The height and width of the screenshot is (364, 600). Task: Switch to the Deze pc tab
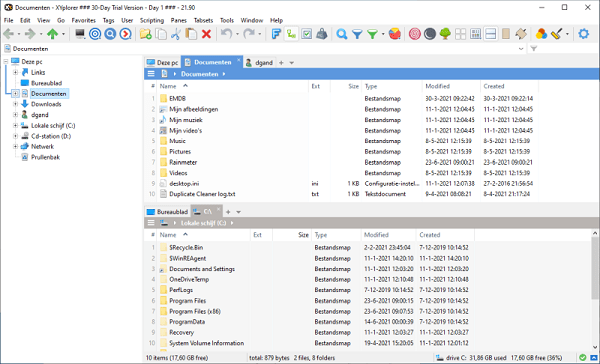pos(163,63)
